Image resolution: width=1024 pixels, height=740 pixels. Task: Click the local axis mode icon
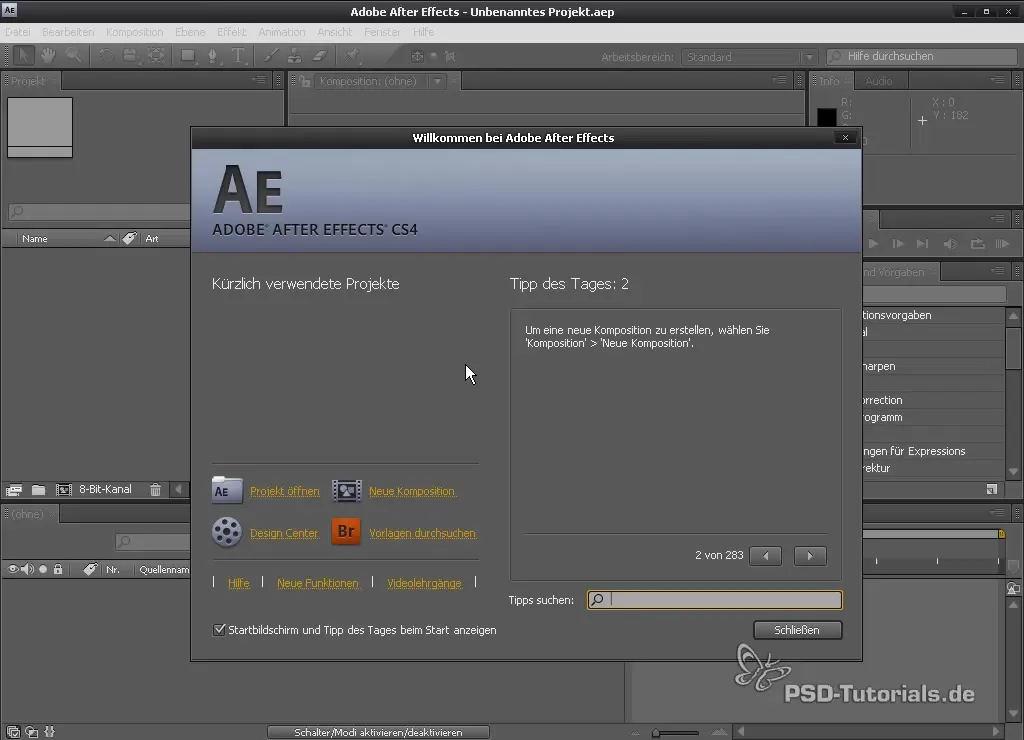(x=417, y=56)
